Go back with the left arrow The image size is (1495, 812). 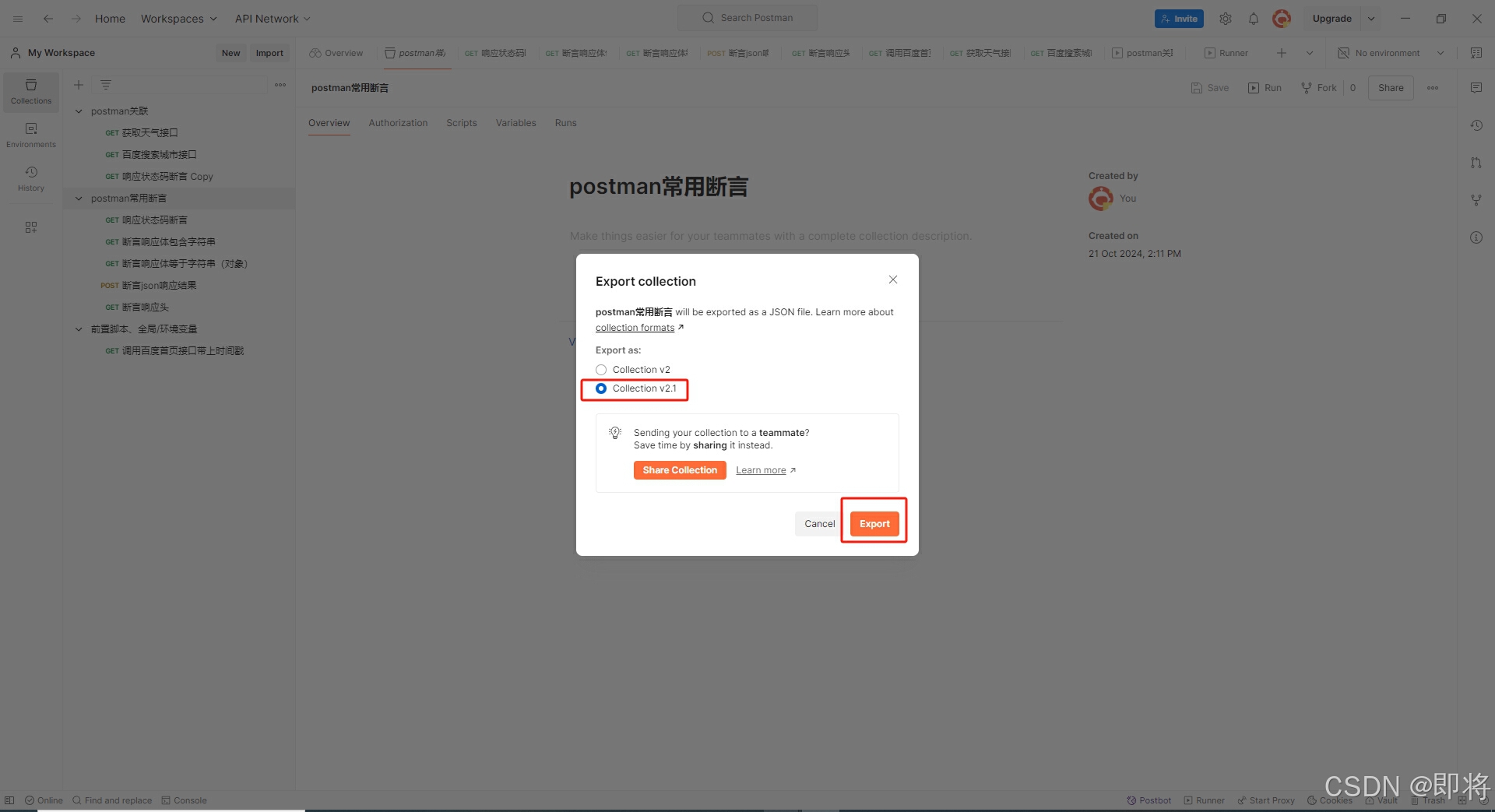click(48, 19)
